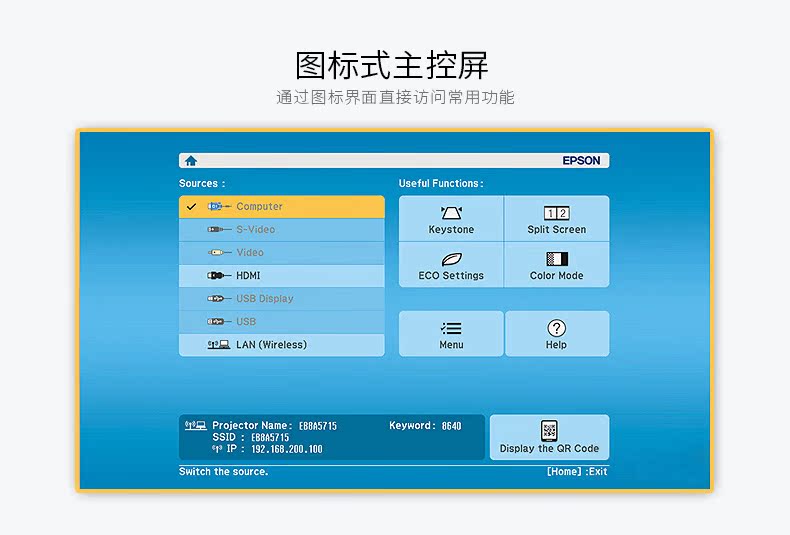790x535 pixels.
Task: Click the yellow Video connector icon
Action: (x=219, y=252)
